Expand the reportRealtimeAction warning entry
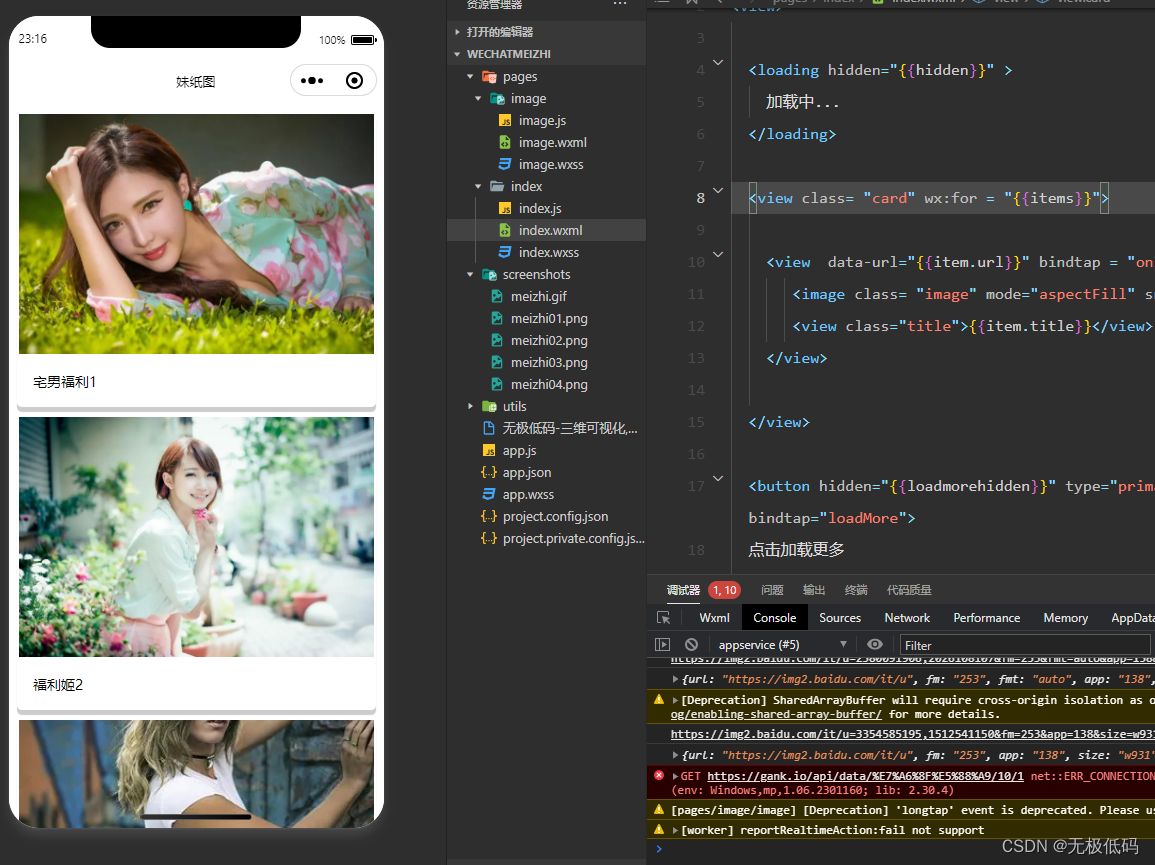 coord(675,830)
